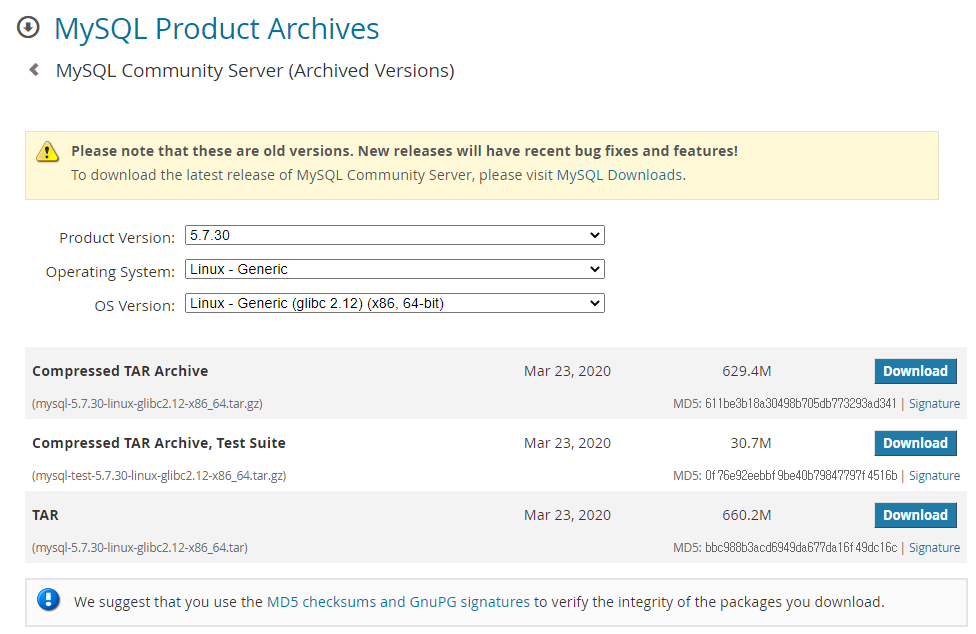976x634 pixels.
Task: Click the MD5 hash starting with 0f76e92e
Action: (x=801, y=476)
